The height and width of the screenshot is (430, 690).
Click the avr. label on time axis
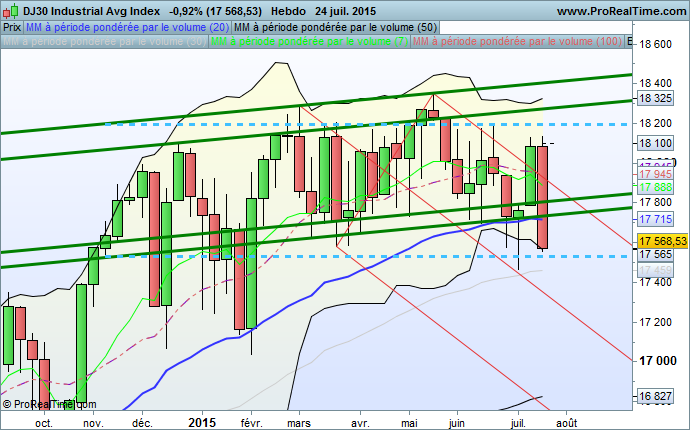pyautogui.click(x=360, y=423)
